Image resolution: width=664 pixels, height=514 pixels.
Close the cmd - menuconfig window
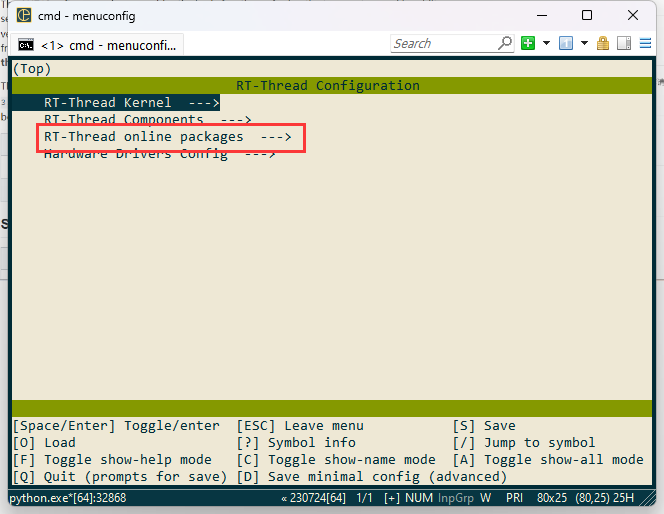(633, 16)
